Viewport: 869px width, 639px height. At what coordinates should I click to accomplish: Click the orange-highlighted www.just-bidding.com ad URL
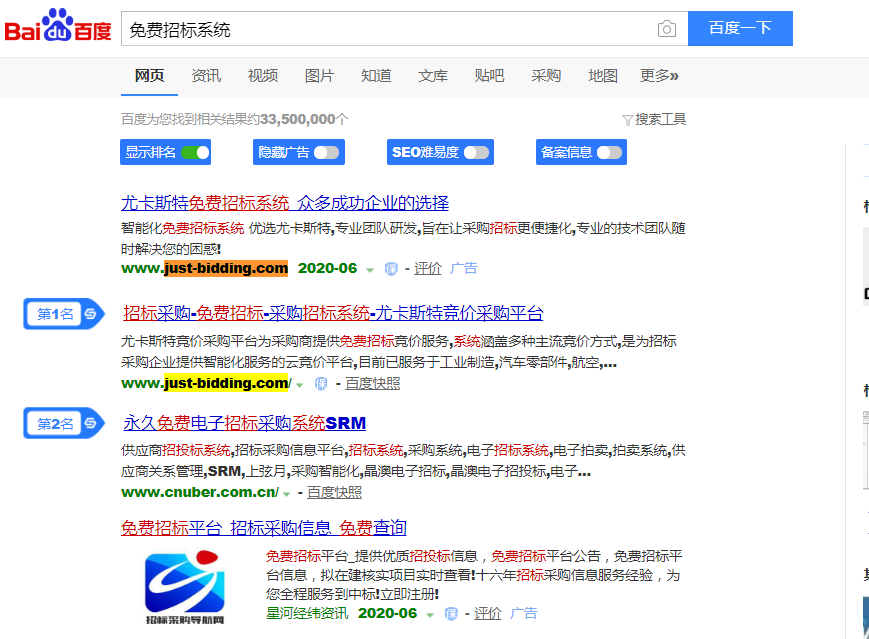point(205,269)
